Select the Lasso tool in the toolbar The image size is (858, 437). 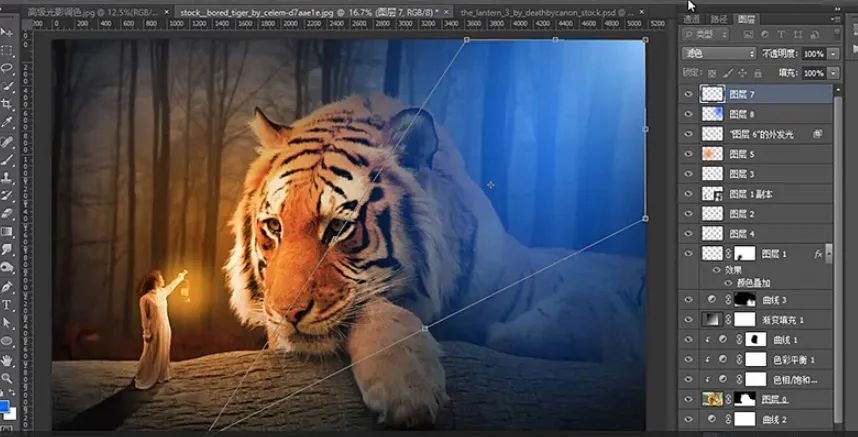pyautogui.click(x=7, y=68)
